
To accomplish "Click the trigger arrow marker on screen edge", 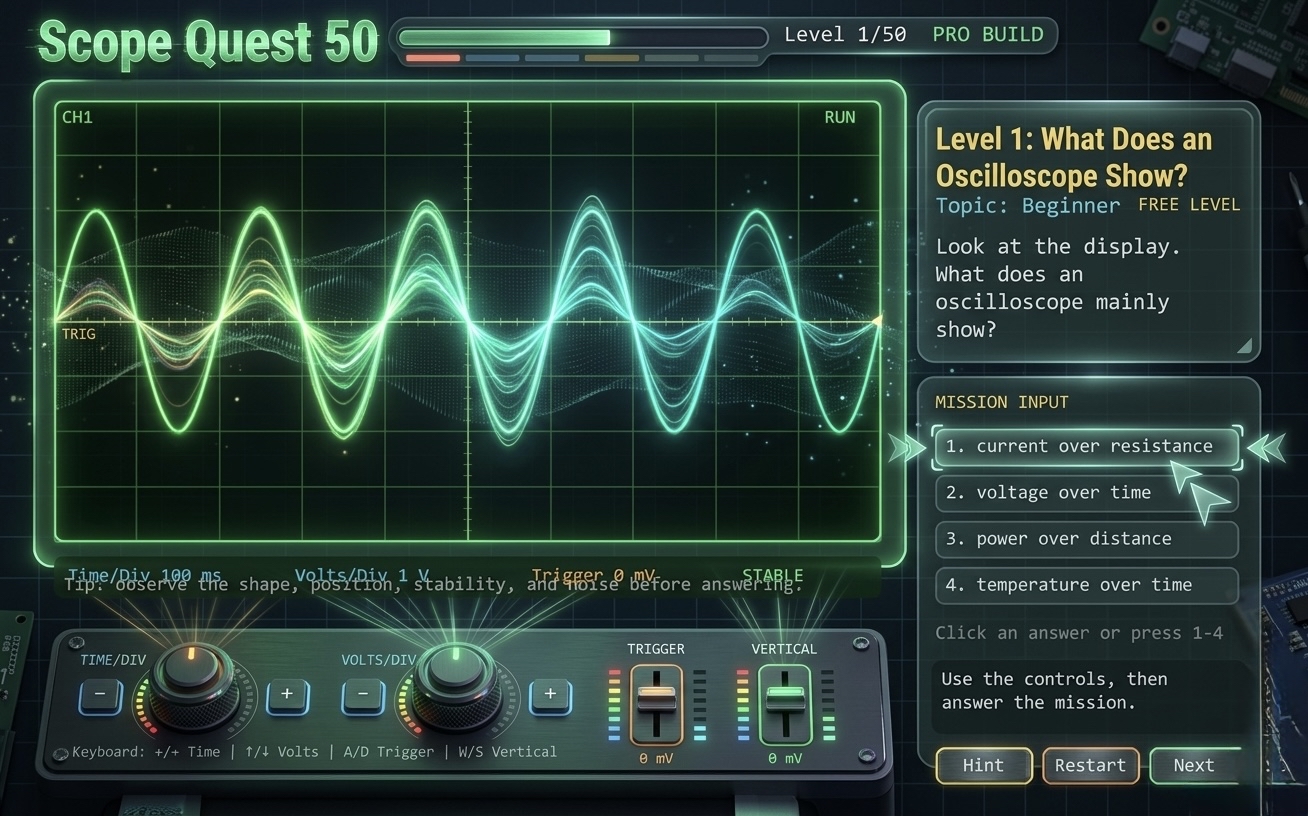I will tap(876, 321).
